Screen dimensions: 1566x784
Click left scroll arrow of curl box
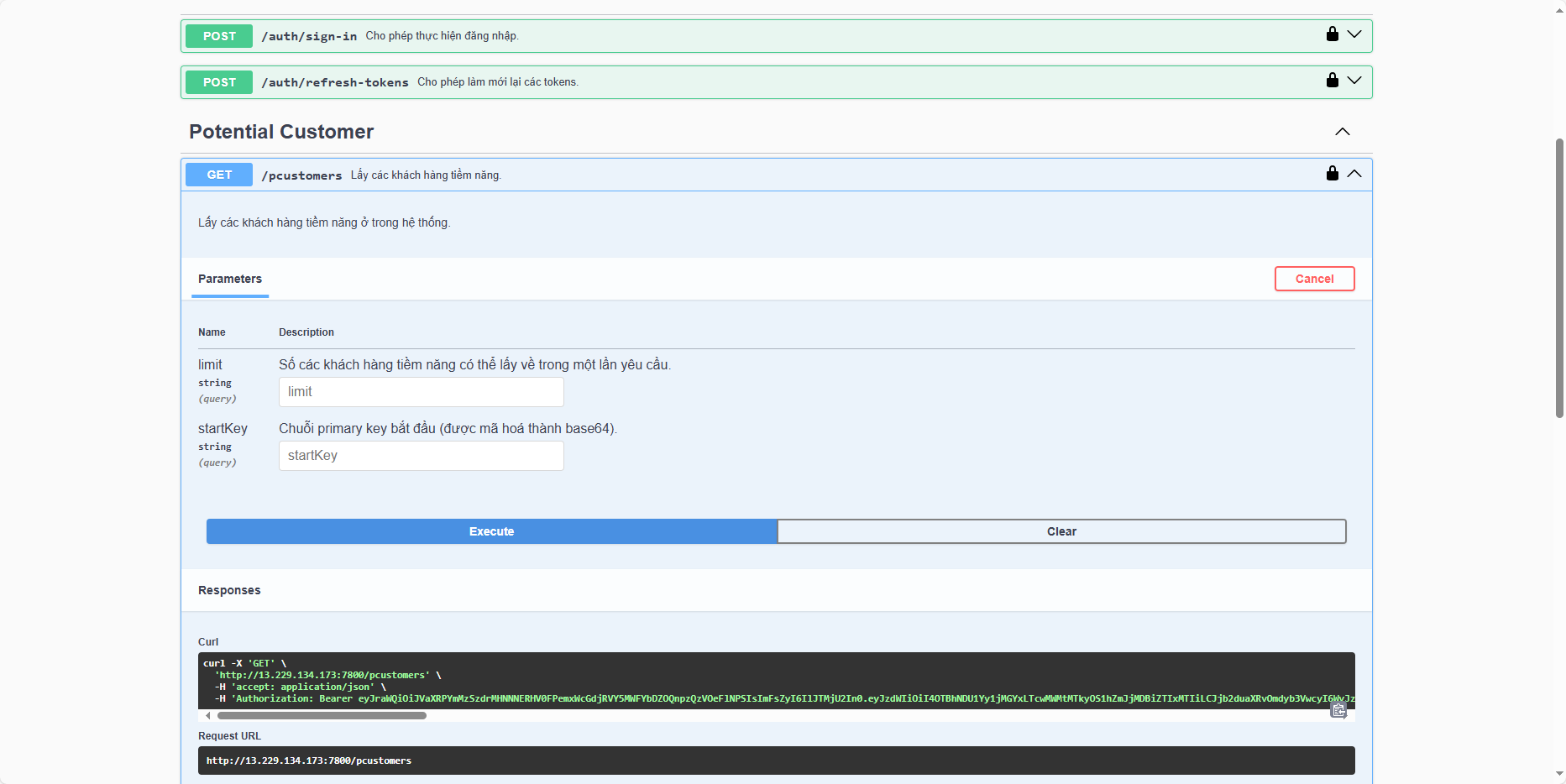208,716
